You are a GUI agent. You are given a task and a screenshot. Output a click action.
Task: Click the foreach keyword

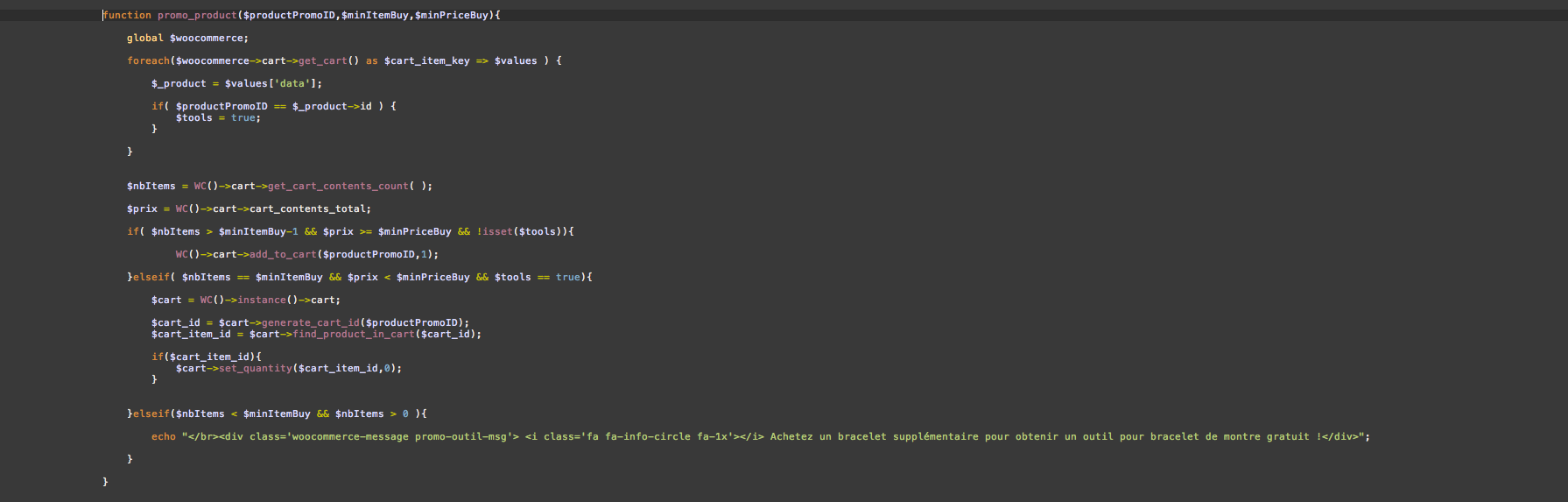(x=148, y=60)
